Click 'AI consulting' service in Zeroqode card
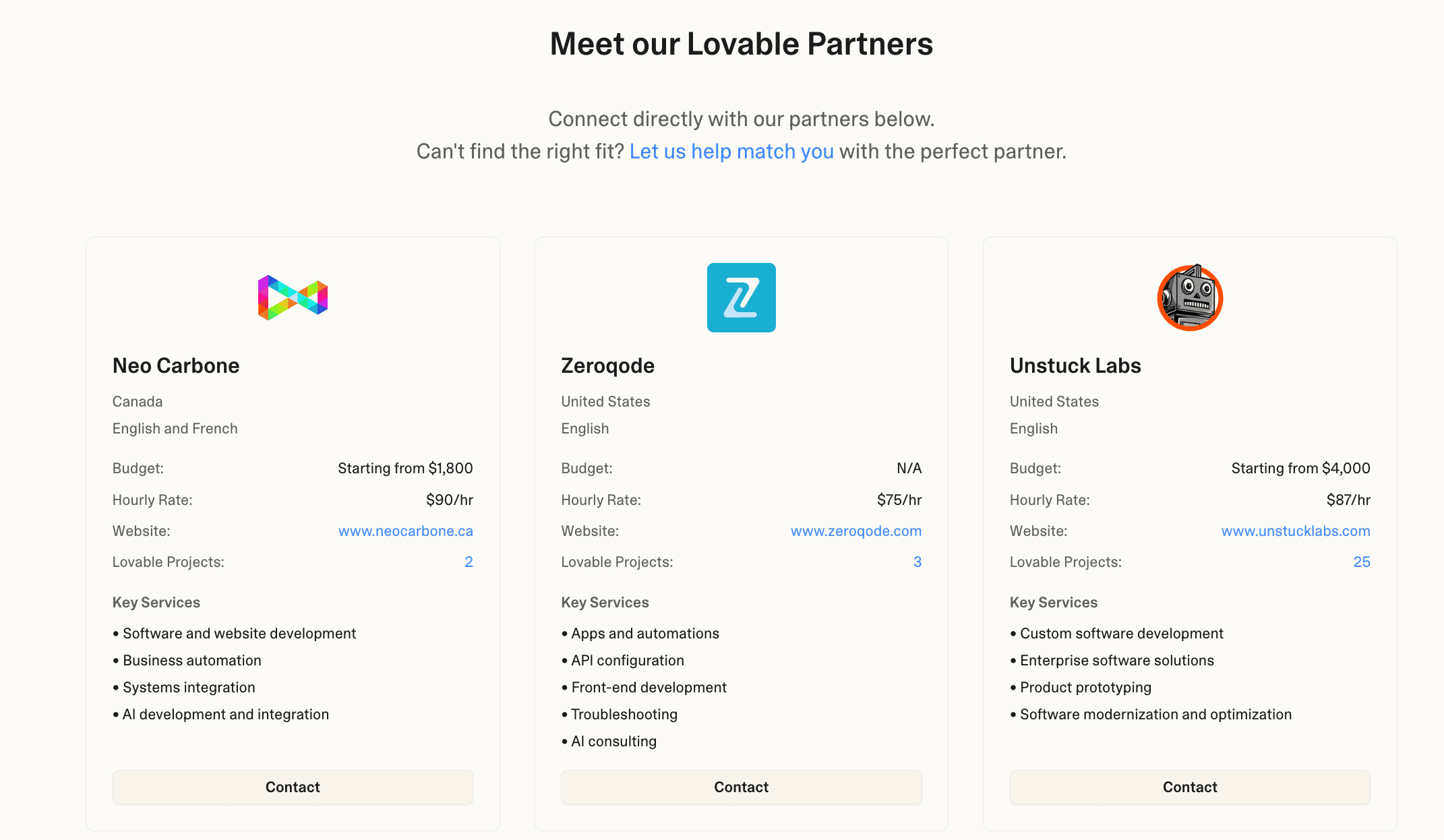The height and width of the screenshot is (840, 1444). 613,741
